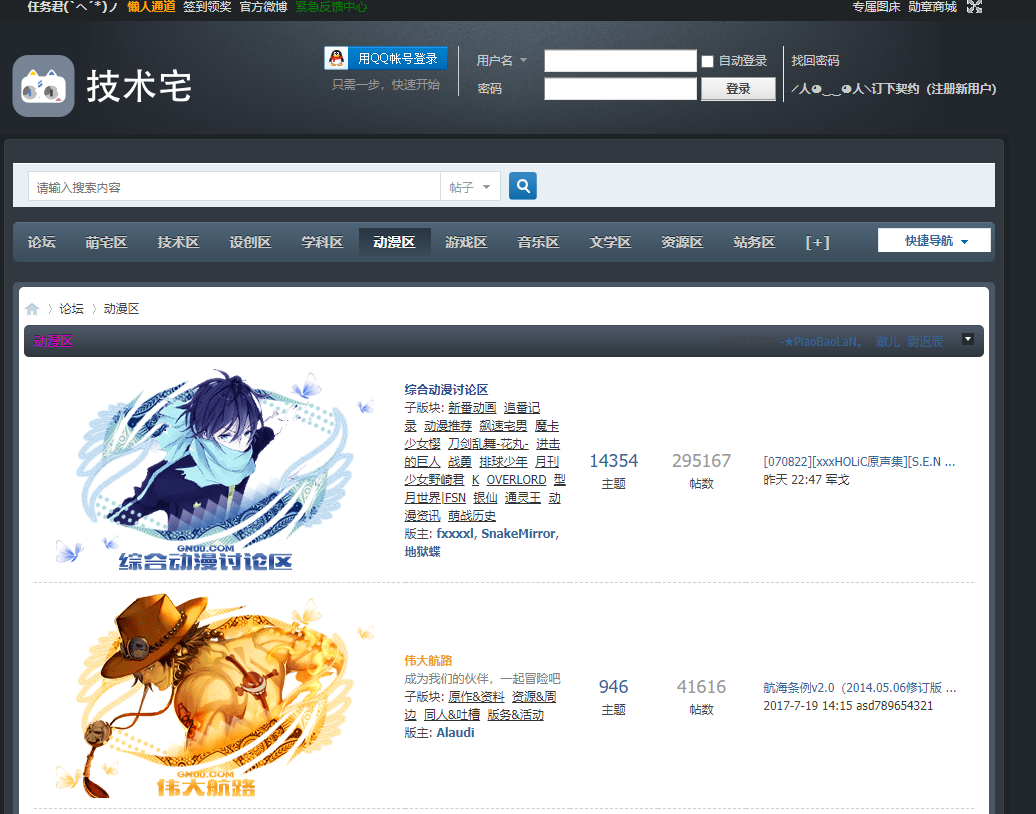Open the 通灵王 sub-board link
The width and height of the screenshot is (1036, 814).
[523, 498]
